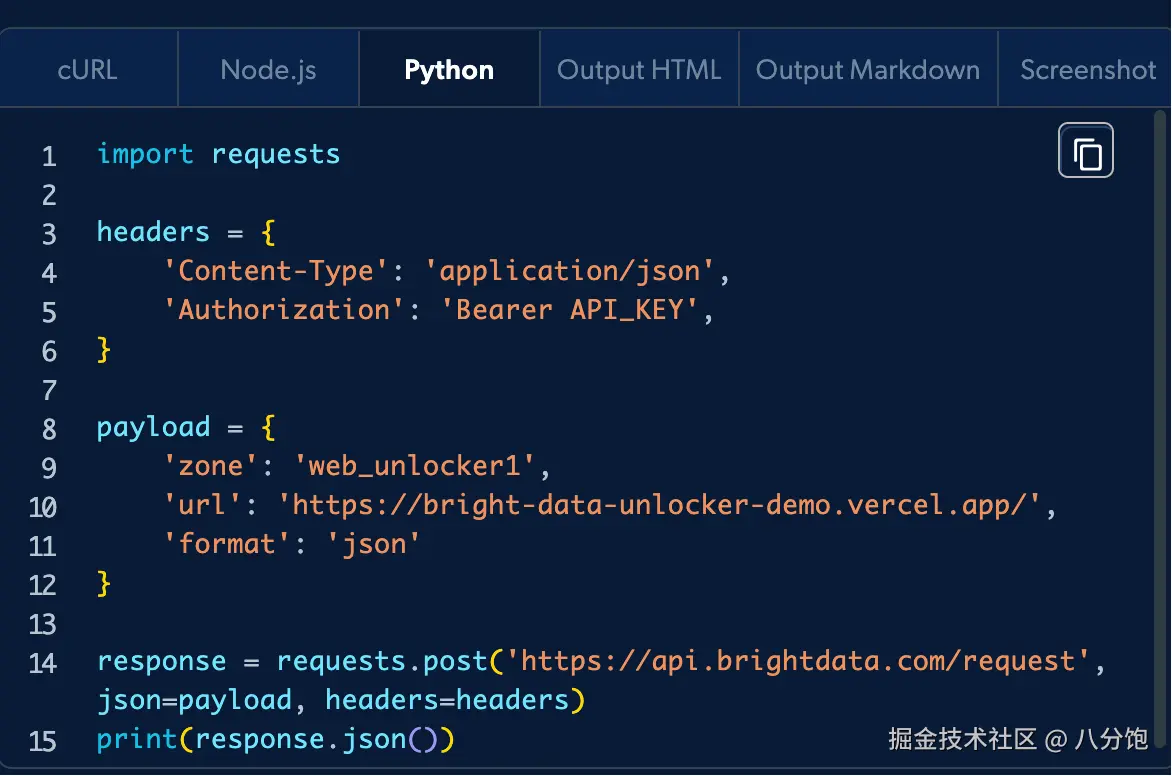Select the Python tab
The height and width of the screenshot is (776, 1172).
(x=449, y=70)
